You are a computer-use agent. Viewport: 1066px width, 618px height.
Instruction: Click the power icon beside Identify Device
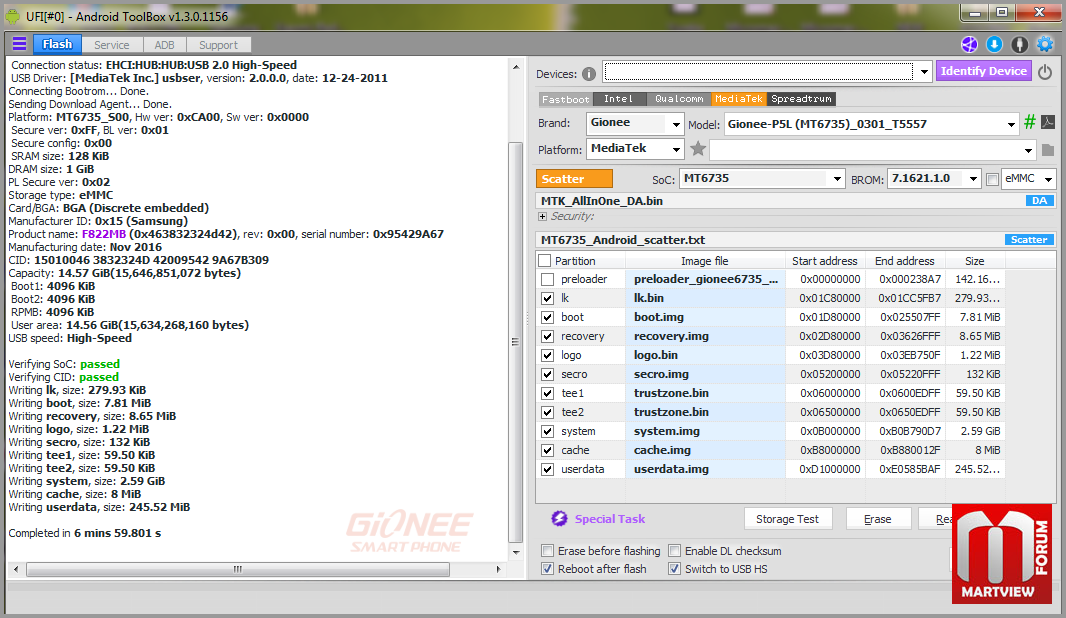[x=1045, y=72]
